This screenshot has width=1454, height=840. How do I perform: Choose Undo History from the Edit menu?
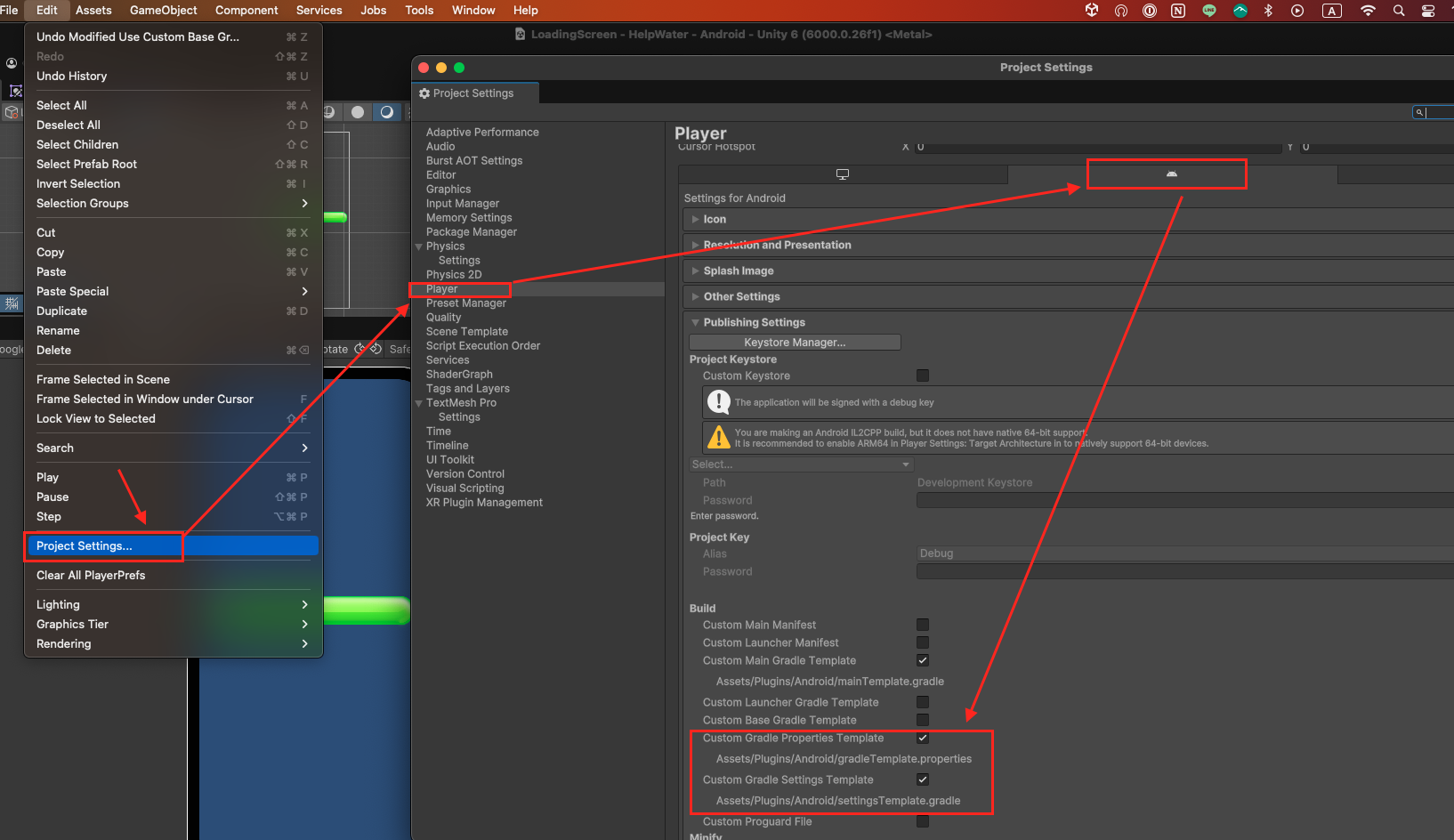173,76
